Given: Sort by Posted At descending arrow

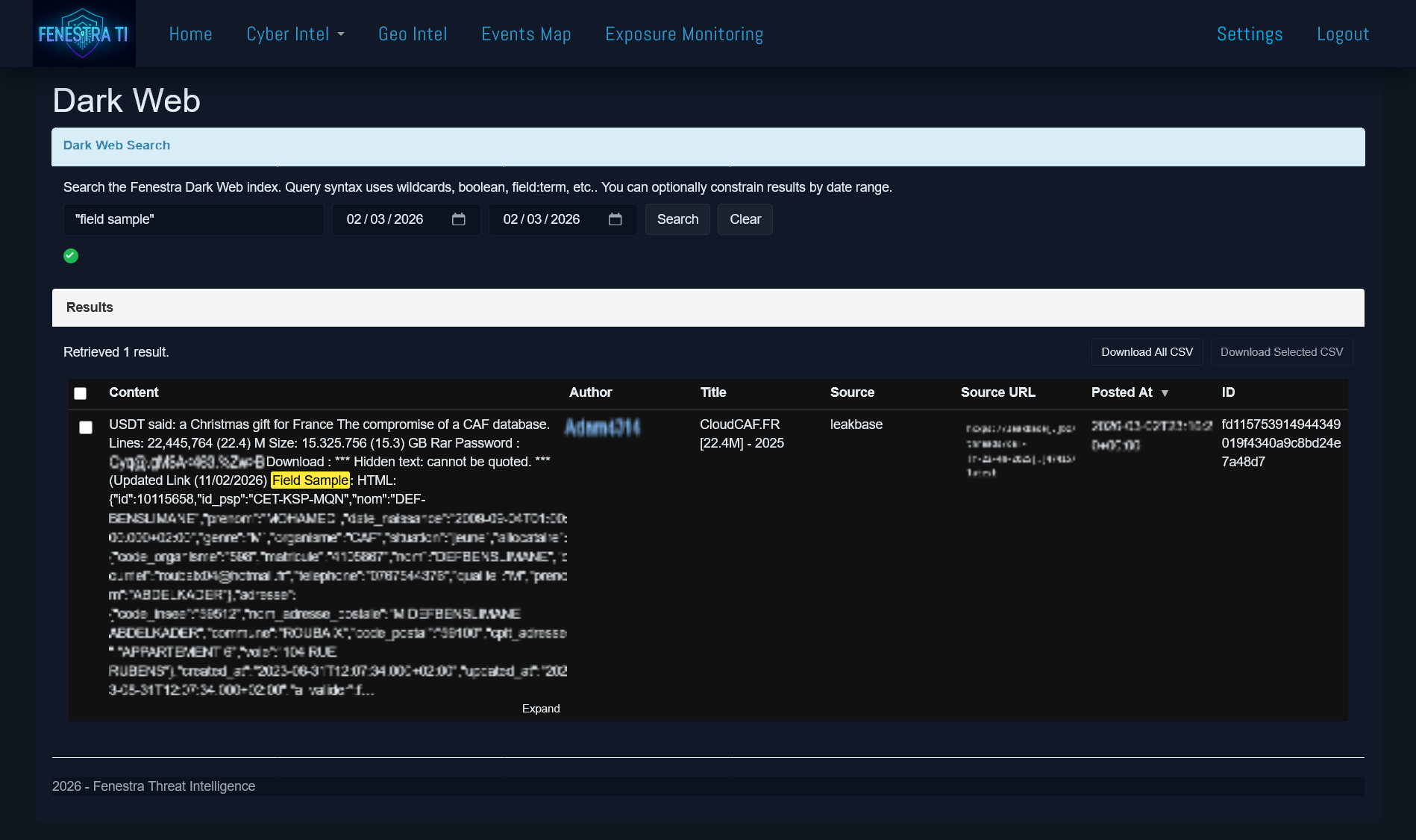Looking at the screenshot, I should (x=1165, y=393).
